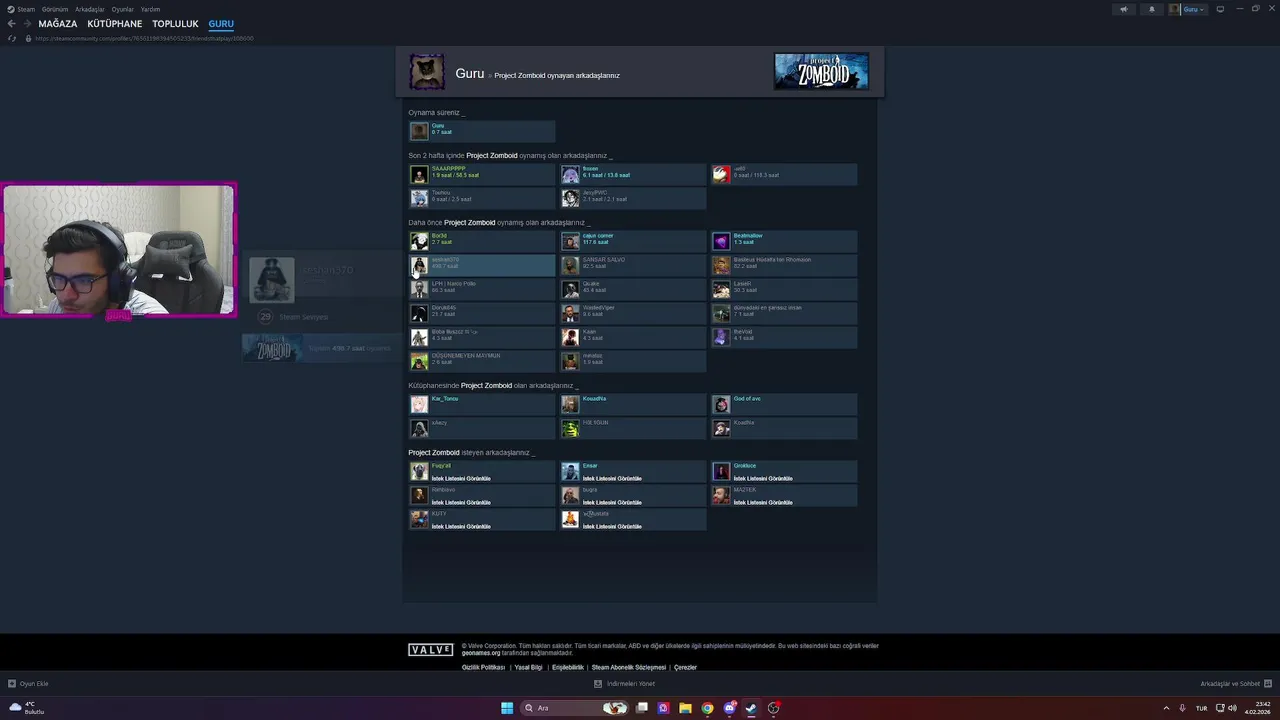
Task: Click the page URL address field
Action: [145, 38]
